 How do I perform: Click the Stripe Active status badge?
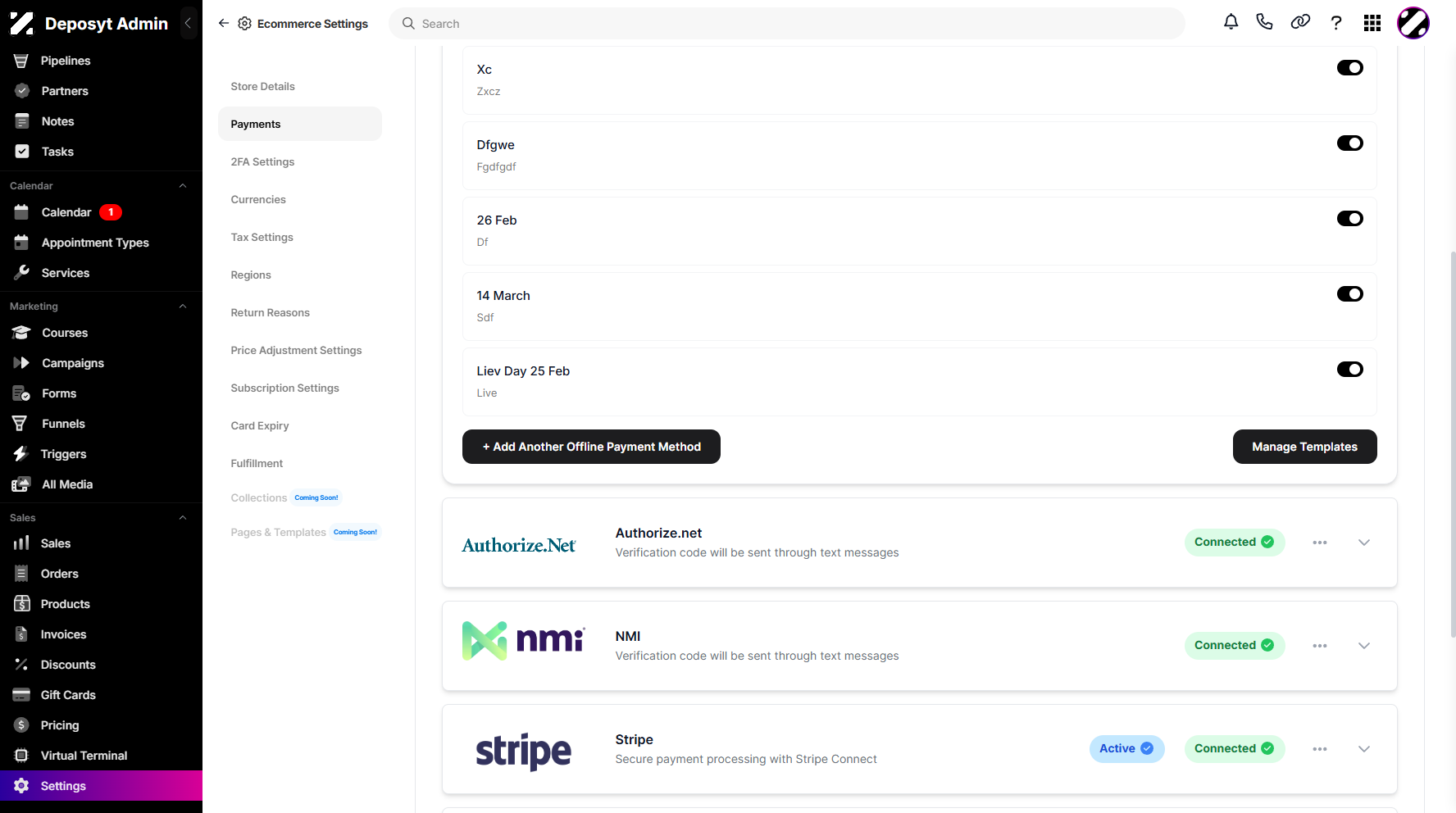coord(1126,749)
